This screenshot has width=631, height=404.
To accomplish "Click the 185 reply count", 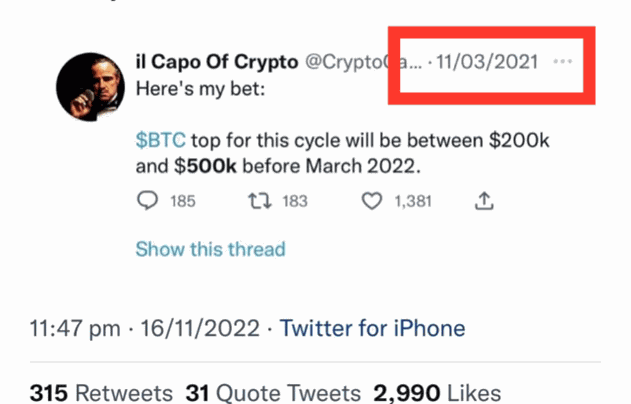I will pos(182,201).
